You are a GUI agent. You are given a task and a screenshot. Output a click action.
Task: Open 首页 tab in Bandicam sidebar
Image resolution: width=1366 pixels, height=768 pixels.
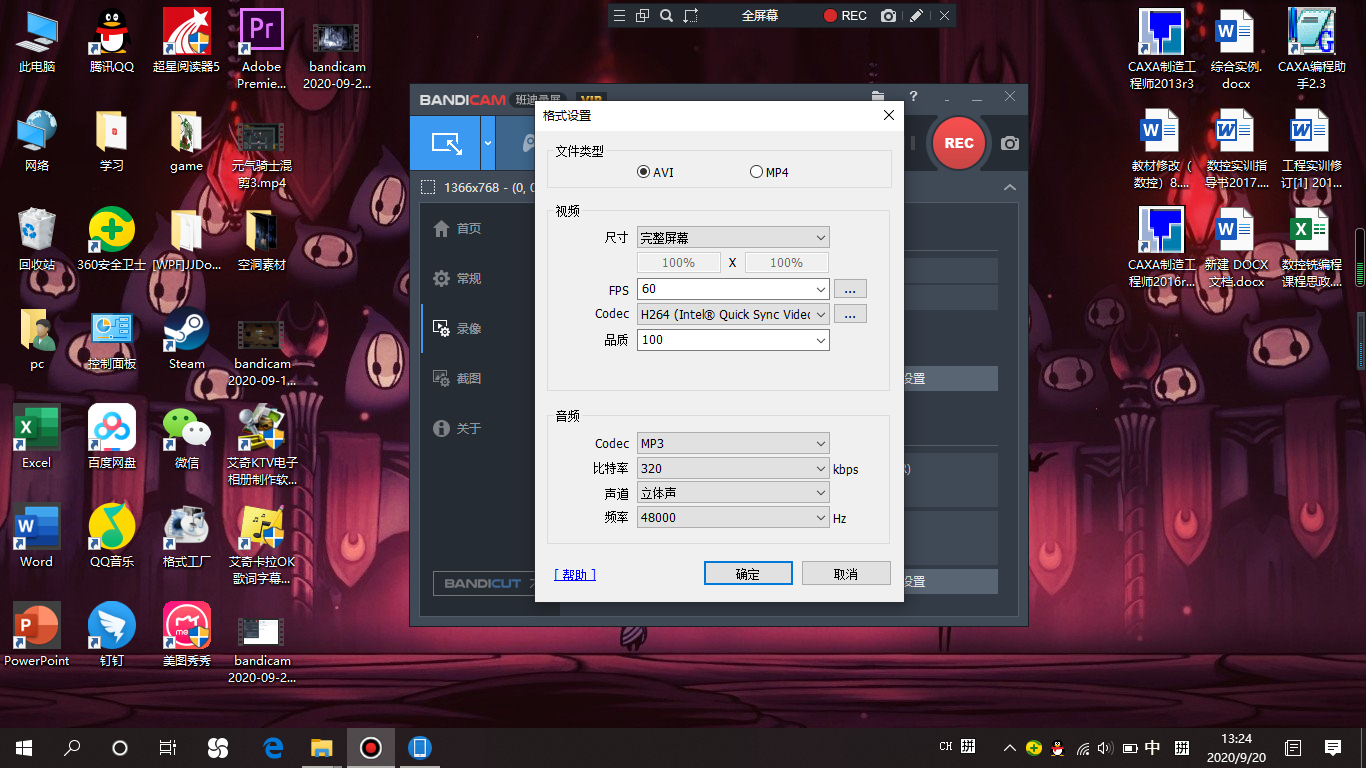pos(458,228)
